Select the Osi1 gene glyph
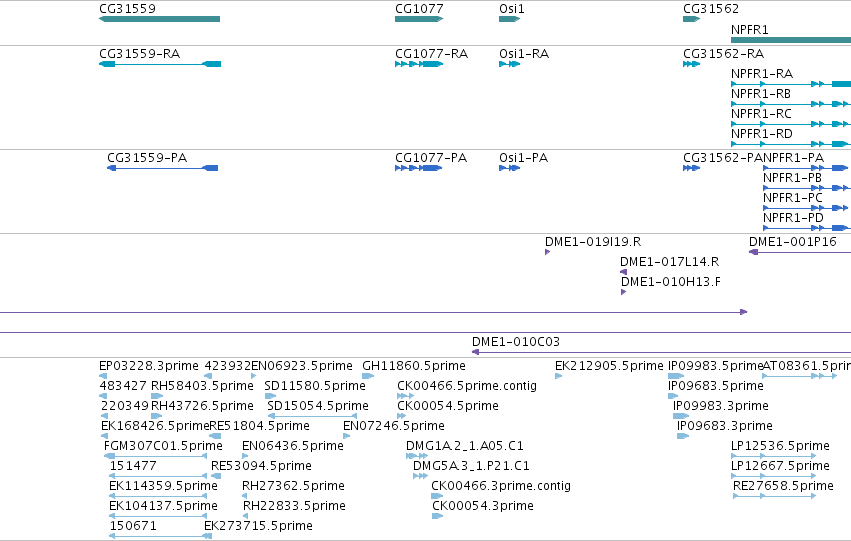This screenshot has width=851, height=541. click(510, 19)
